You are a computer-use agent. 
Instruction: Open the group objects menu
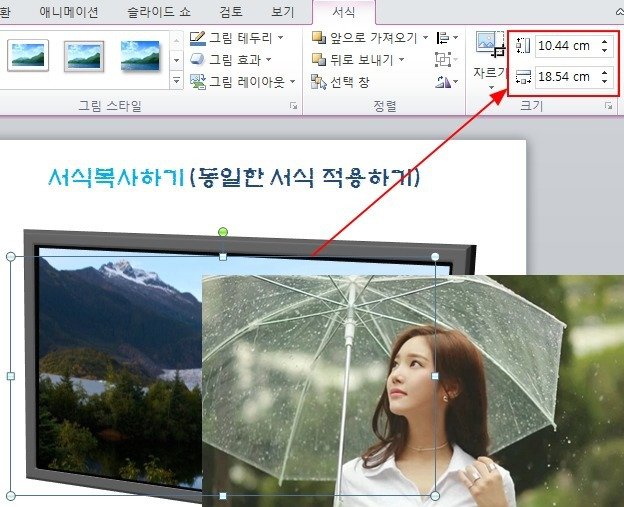(446, 60)
